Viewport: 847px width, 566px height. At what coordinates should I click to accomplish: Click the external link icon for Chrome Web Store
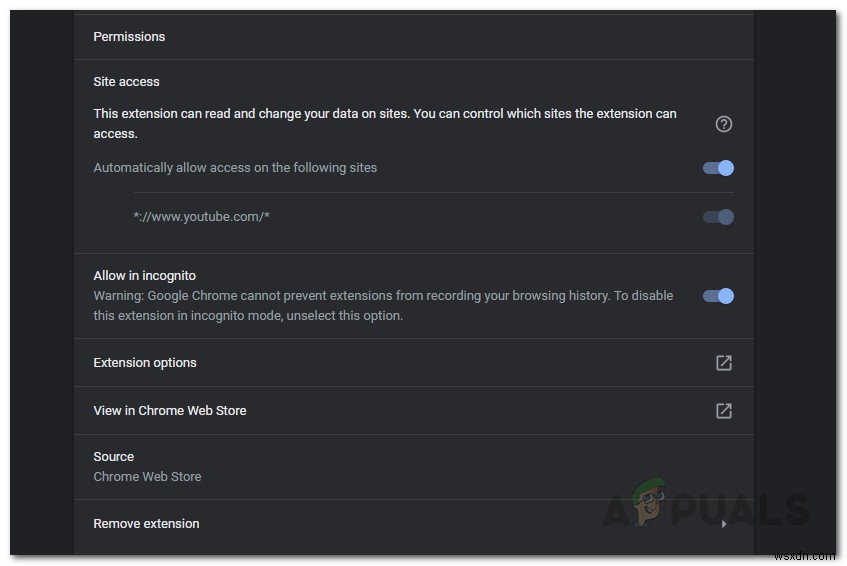[x=724, y=411]
